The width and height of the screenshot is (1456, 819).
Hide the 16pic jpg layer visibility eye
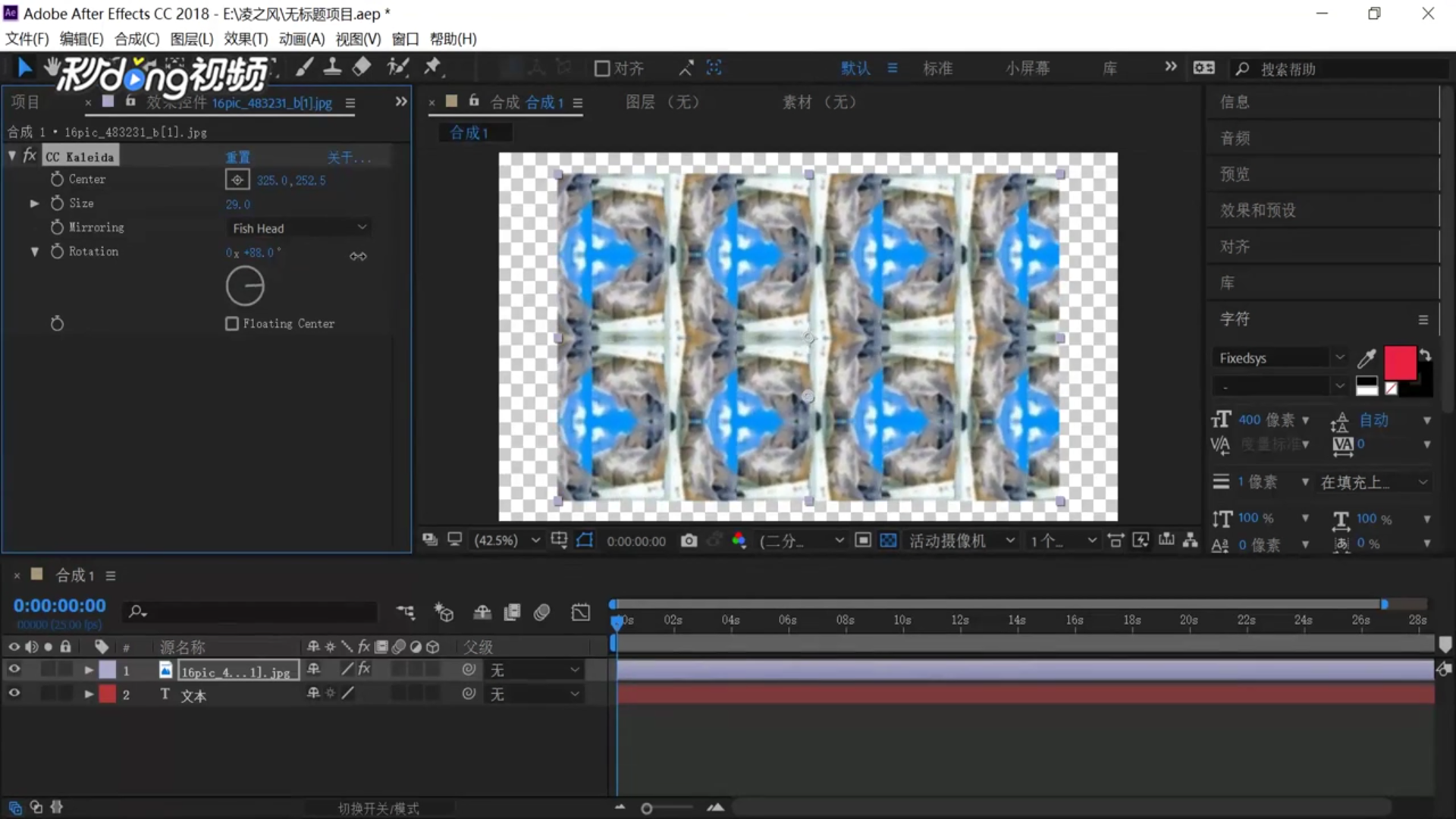tap(14, 670)
